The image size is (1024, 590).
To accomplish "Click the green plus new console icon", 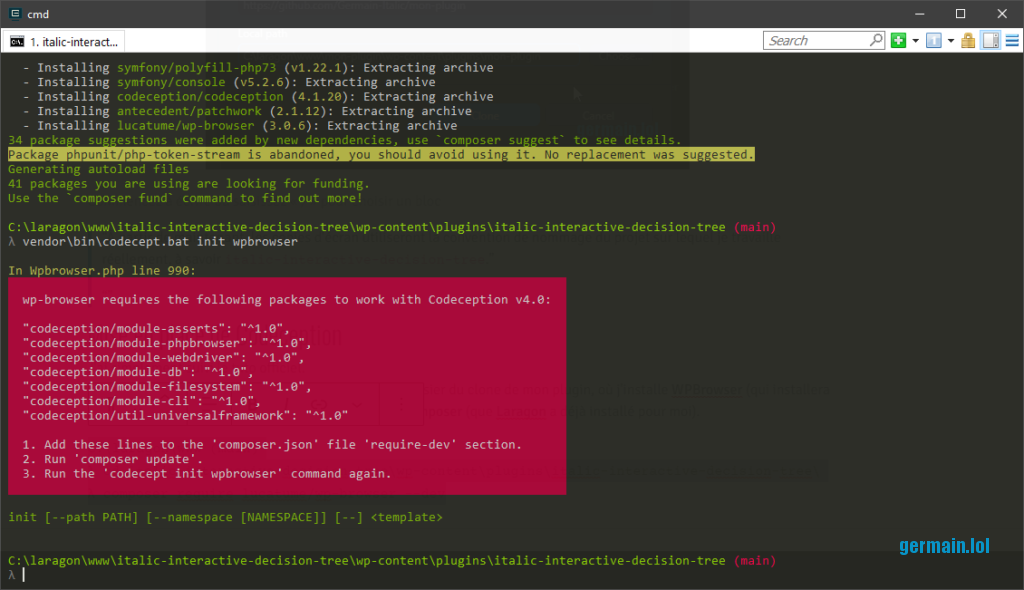I will (899, 41).
